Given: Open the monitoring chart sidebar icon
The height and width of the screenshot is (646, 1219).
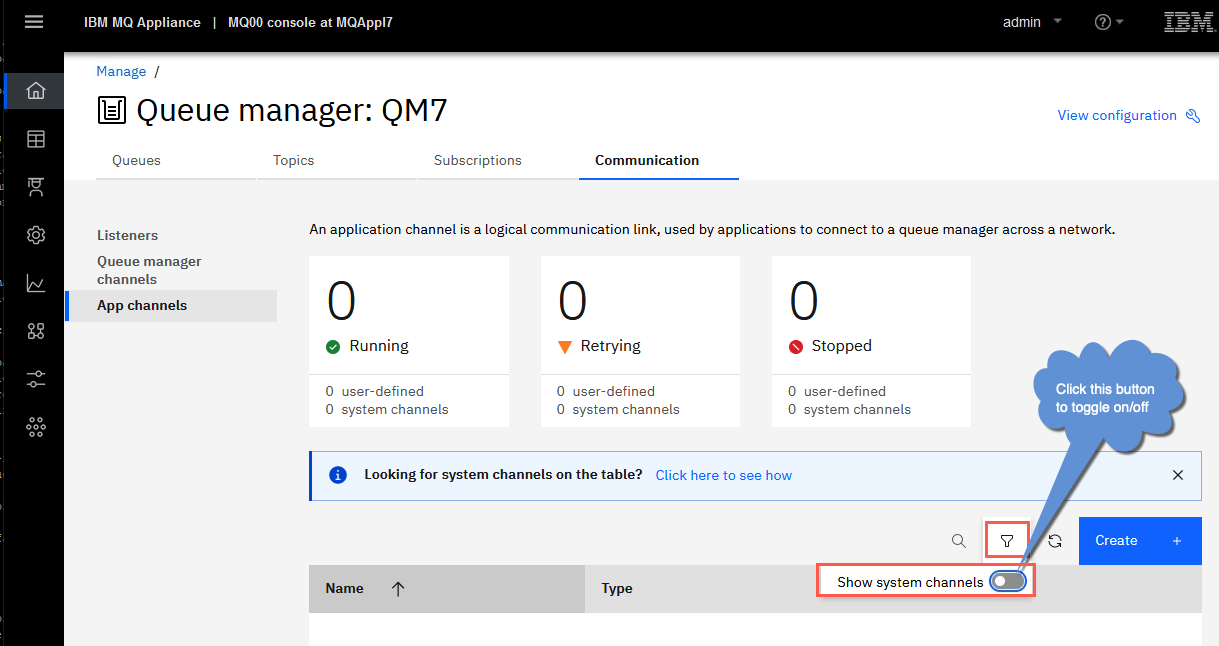Looking at the screenshot, I should (36, 283).
